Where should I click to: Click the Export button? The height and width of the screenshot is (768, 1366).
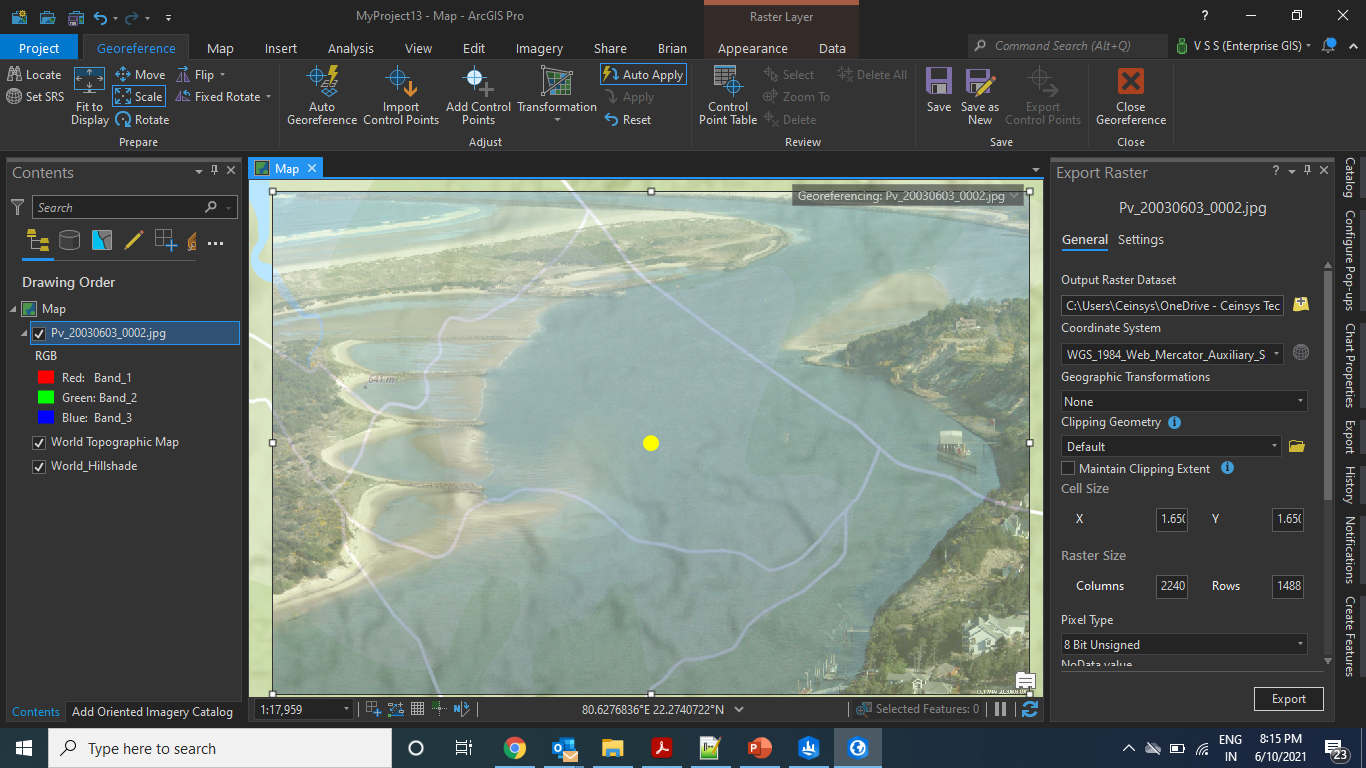tap(1288, 699)
